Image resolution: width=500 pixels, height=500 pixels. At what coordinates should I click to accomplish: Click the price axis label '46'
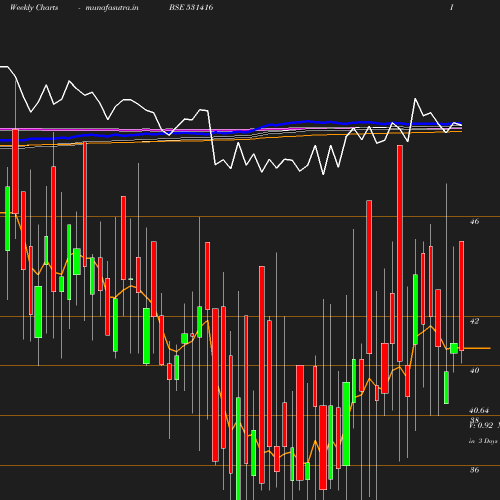[474, 221]
